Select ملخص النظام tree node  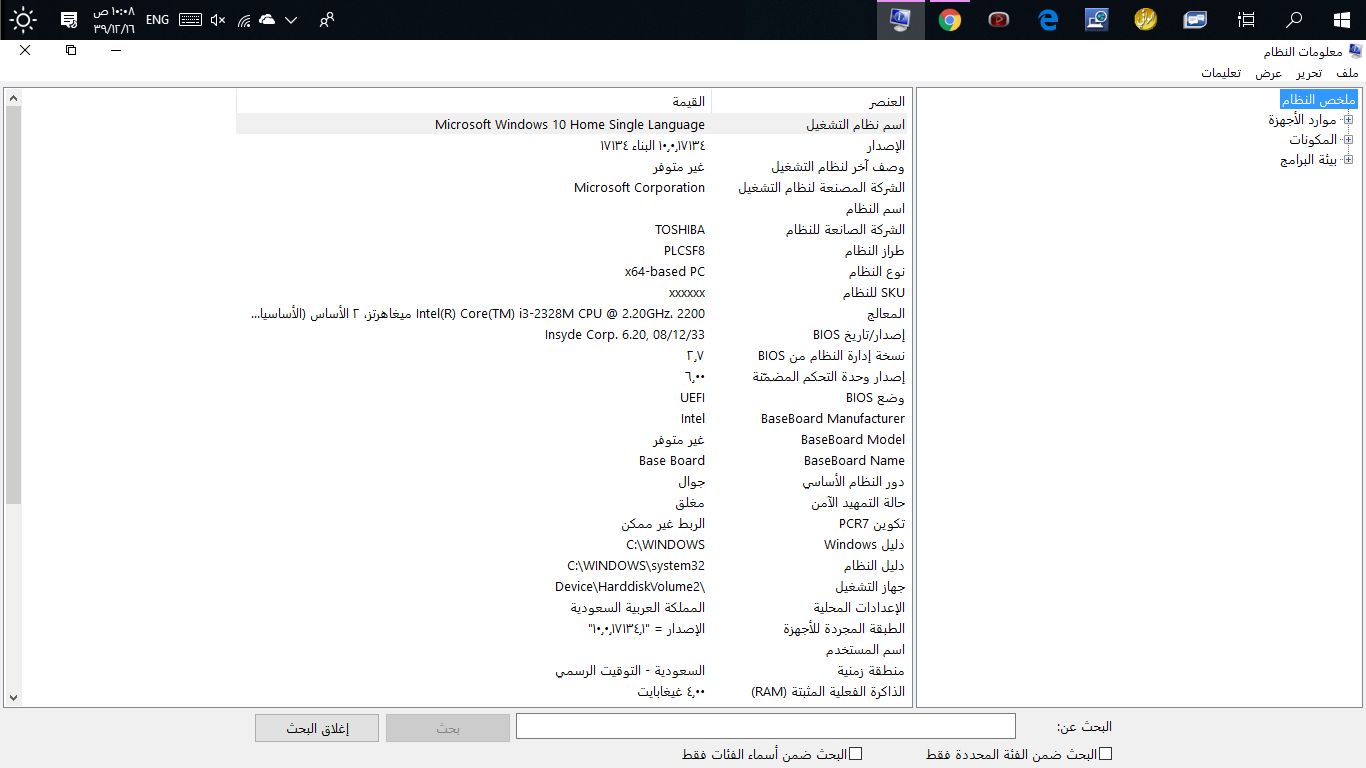1318,99
